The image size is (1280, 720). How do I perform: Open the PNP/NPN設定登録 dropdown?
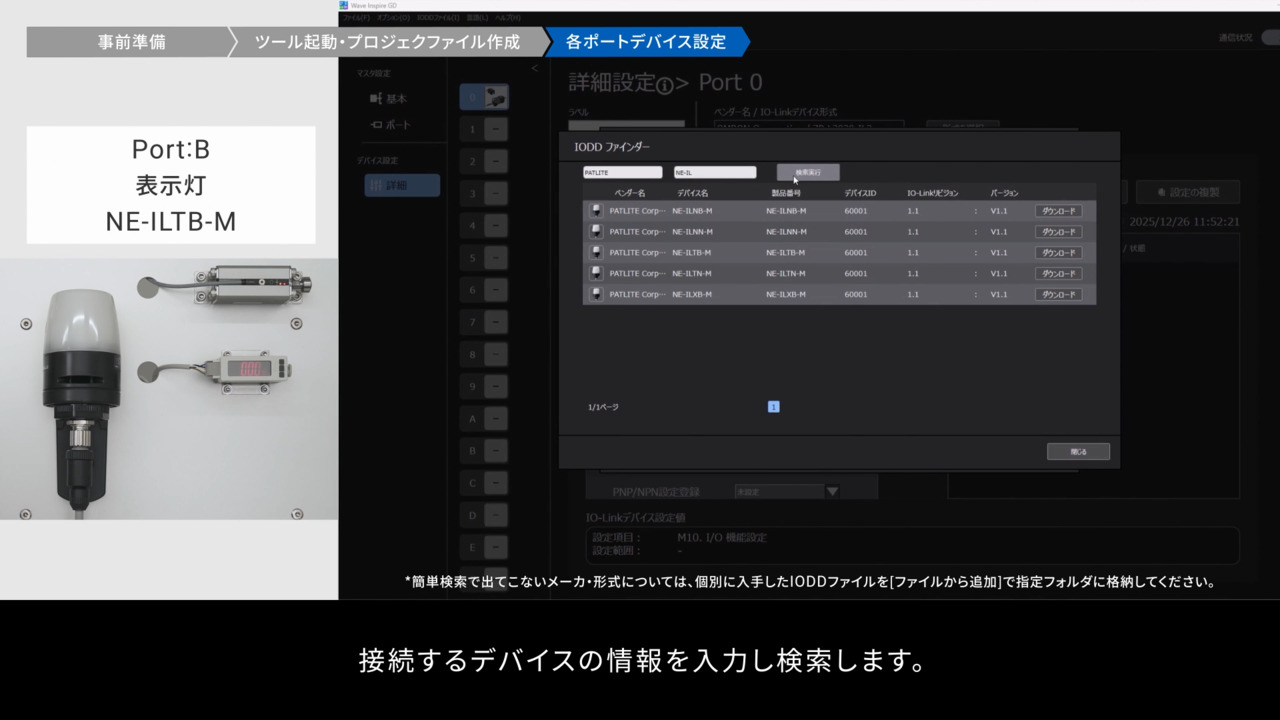pos(830,491)
